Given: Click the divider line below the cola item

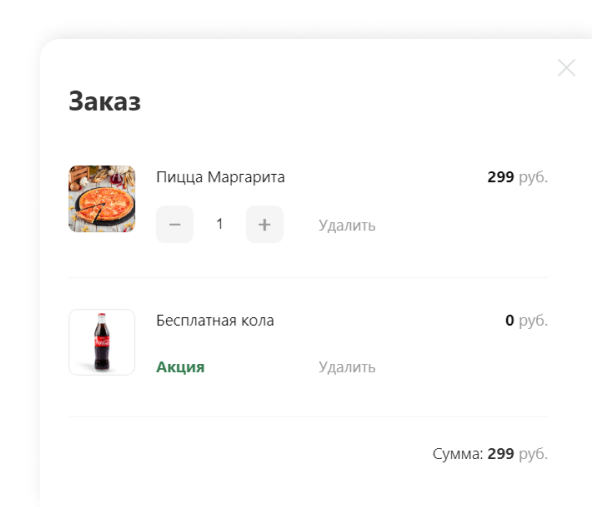Looking at the screenshot, I should (308, 417).
